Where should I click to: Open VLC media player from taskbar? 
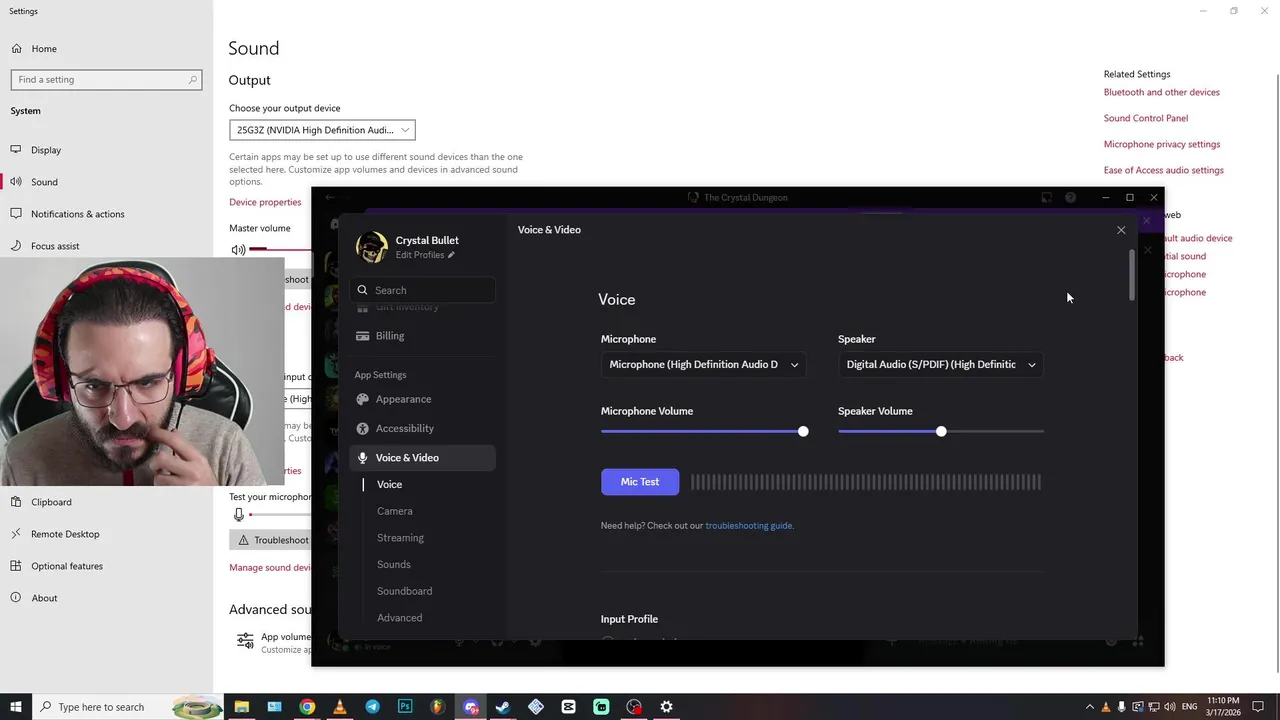point(340,707)
